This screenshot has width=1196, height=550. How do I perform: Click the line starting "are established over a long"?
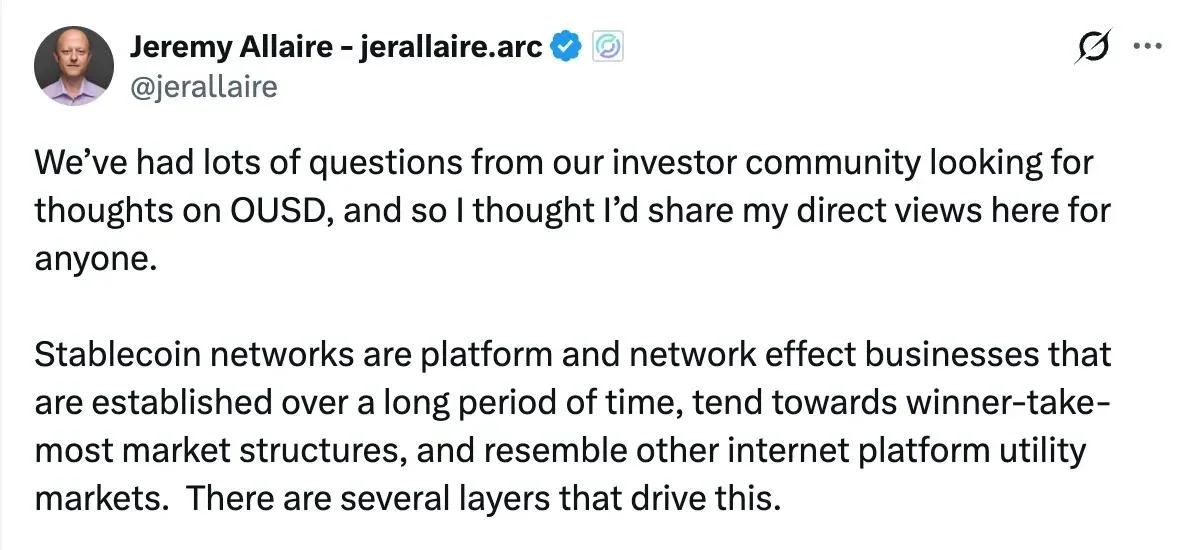(571, 403)
